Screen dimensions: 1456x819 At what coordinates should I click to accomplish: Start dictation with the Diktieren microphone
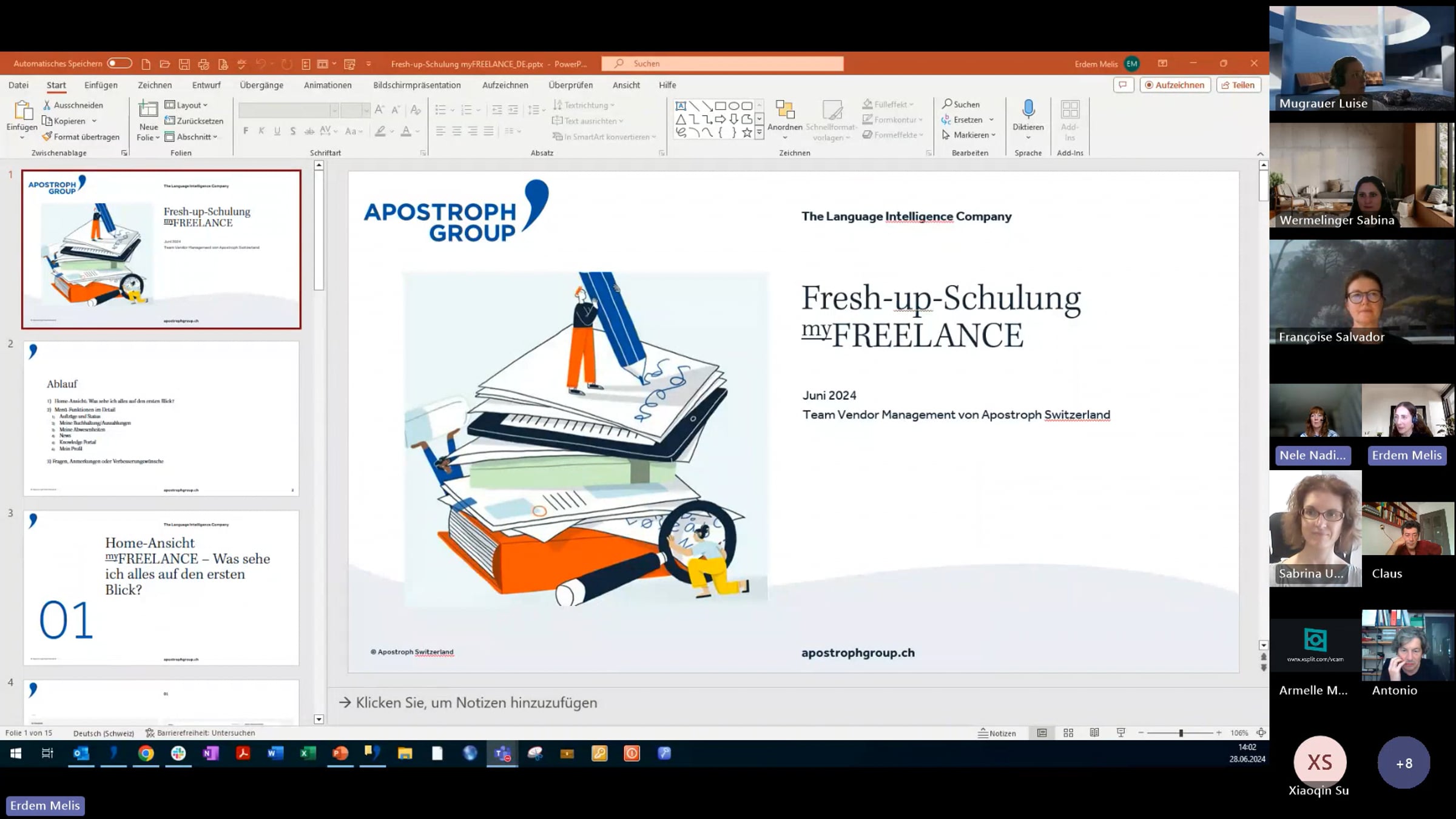click(x=1028, y=121)
